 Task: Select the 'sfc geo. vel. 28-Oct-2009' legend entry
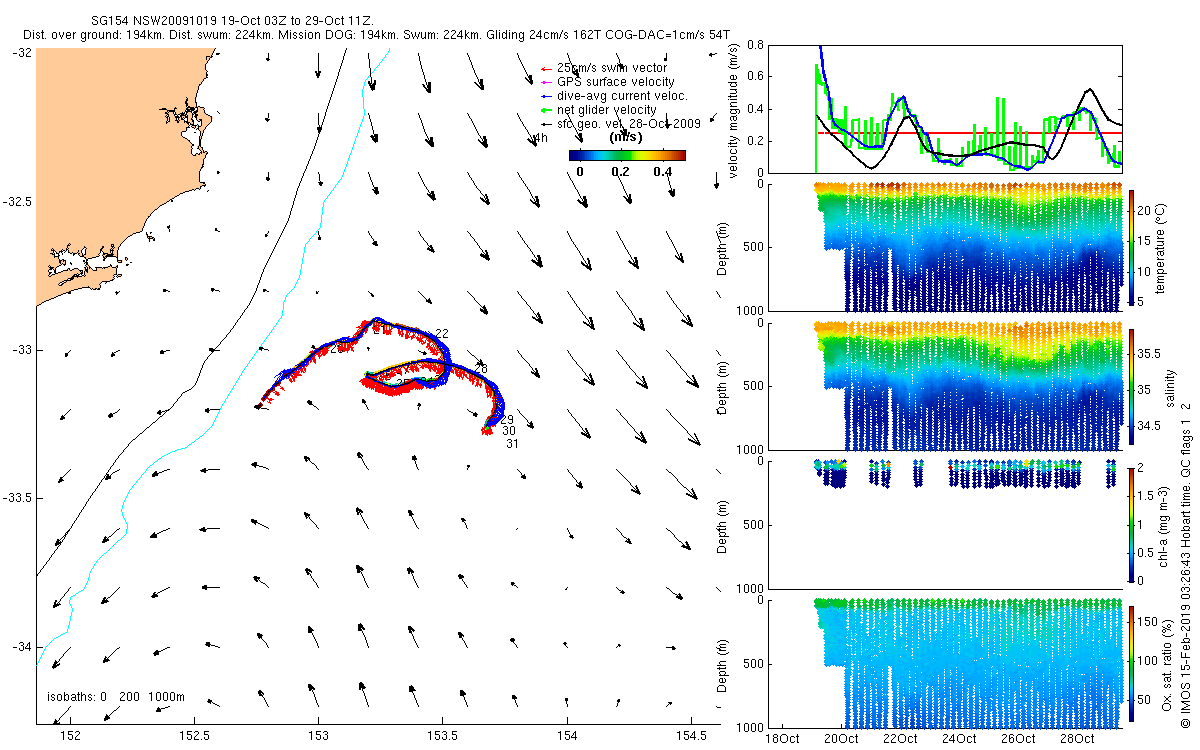click(623, 124)
